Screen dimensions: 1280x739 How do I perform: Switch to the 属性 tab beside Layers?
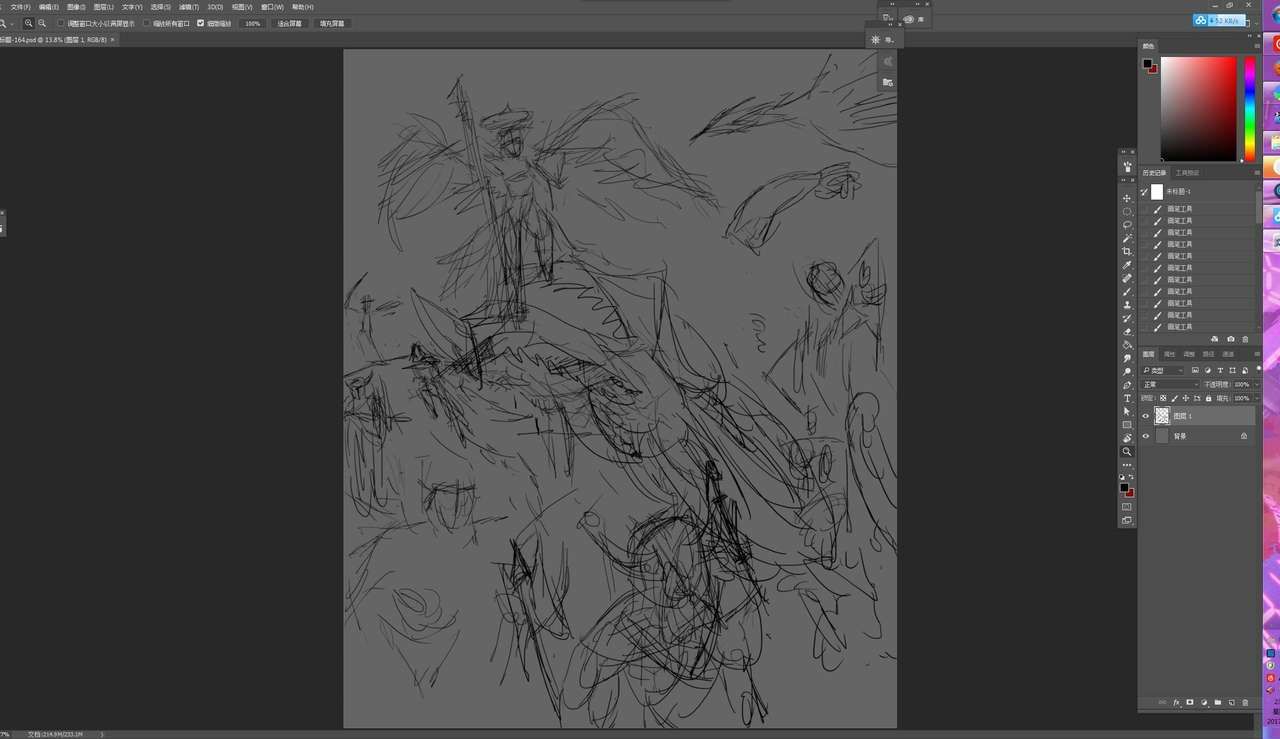click(x=1169, y=354)
